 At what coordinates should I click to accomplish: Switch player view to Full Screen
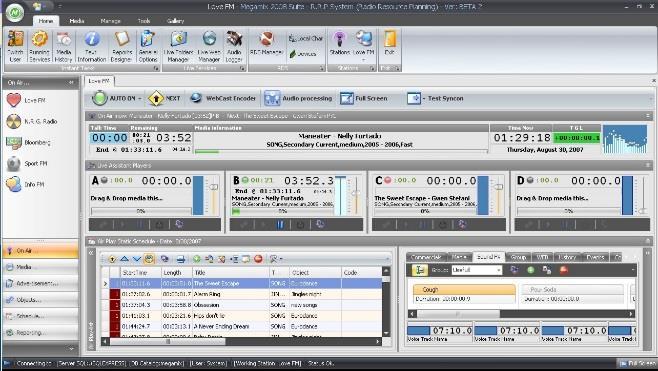tap(364, 98)
